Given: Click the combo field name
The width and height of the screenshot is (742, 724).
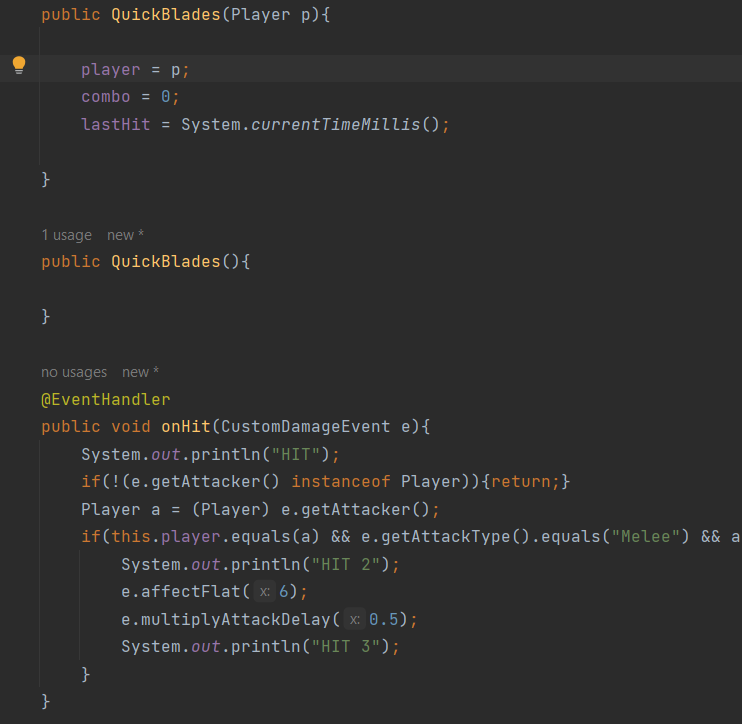Looking at the screenshot, I should pos(106,97).
